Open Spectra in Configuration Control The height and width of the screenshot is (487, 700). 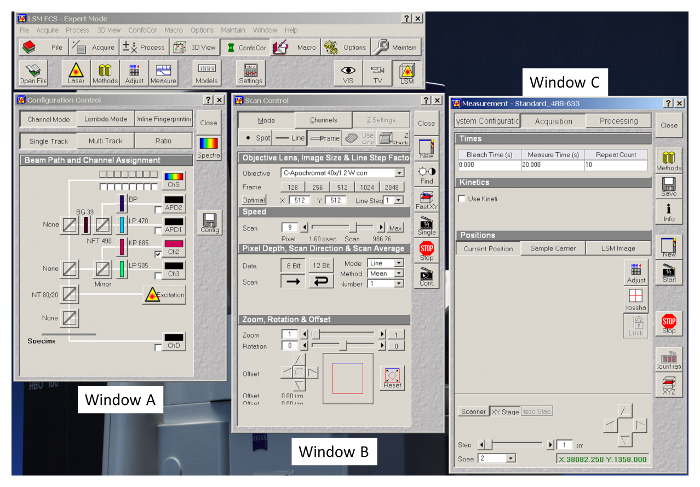210,147
